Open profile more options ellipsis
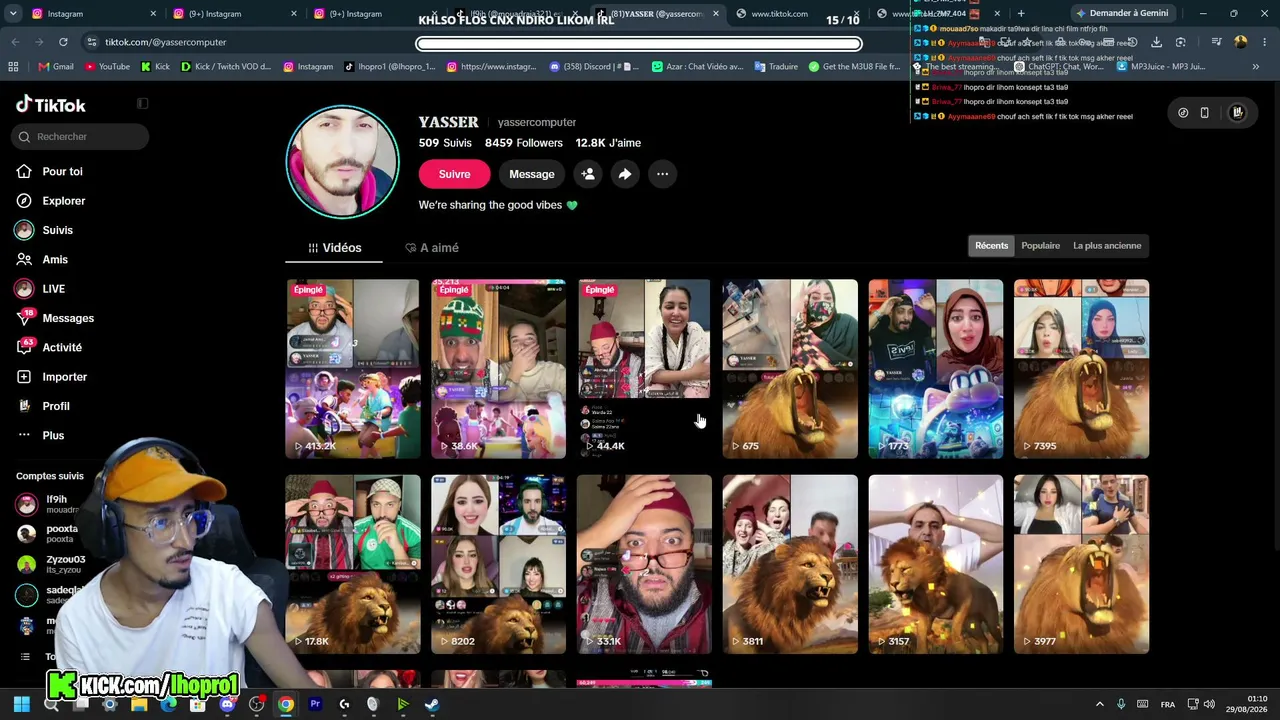The image size is (1280, 720). [x=662, y=174]
